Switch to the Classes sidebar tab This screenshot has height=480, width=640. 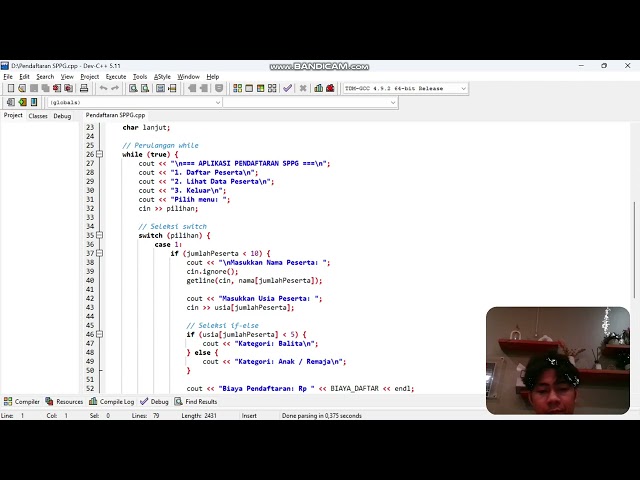click(38, 116)
